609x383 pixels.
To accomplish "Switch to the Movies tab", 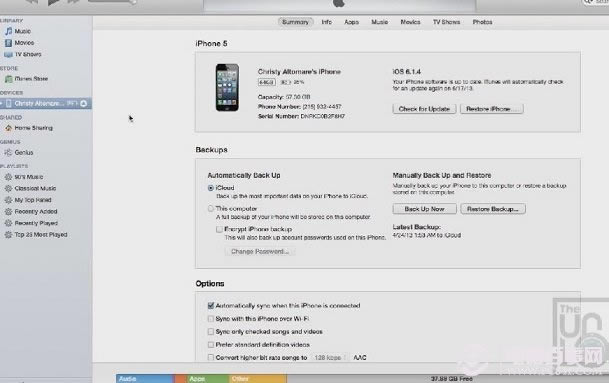I will [x=410, y=22].
